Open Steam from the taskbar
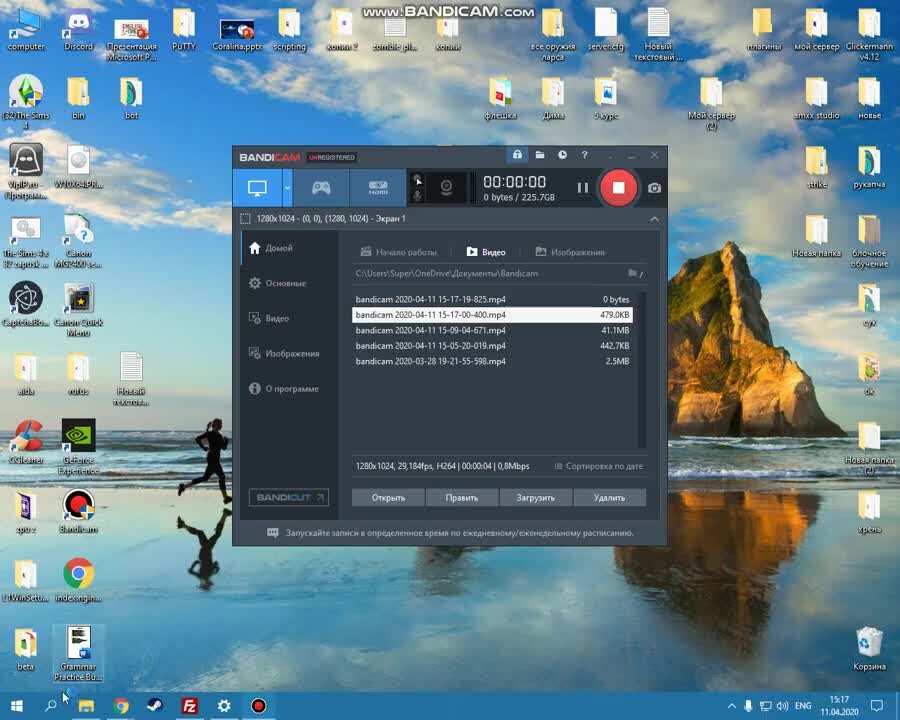Image resolution: width=900 pixels, height=720 pixels. point(155,706)
